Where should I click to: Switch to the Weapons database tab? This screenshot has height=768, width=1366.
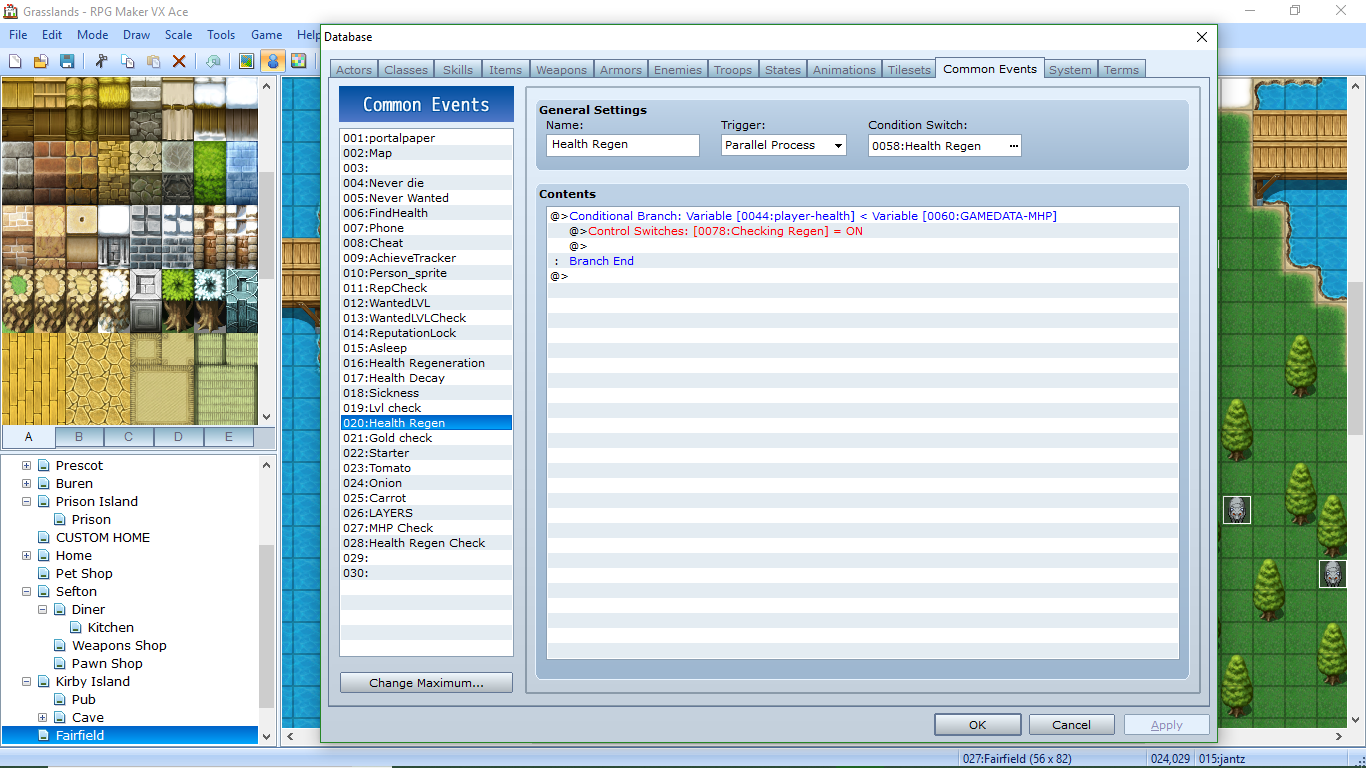coord(561,70)
